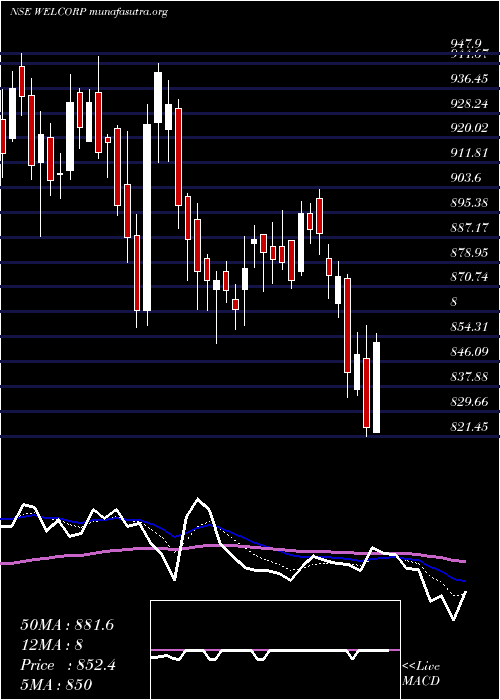This screenshot has width=500, height=700.
Task: Click the 50MA : 881.6 readout
Action: pyautogui.click(x=67, y=625)
